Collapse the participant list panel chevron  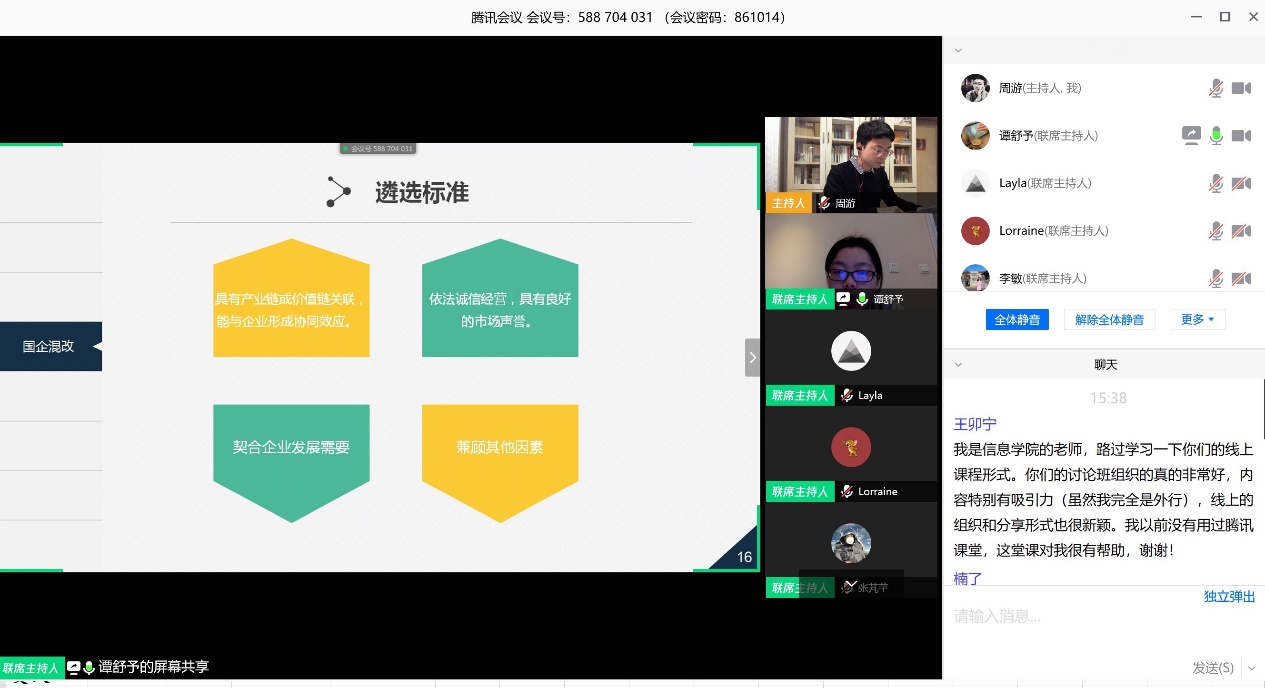(958, 50)
